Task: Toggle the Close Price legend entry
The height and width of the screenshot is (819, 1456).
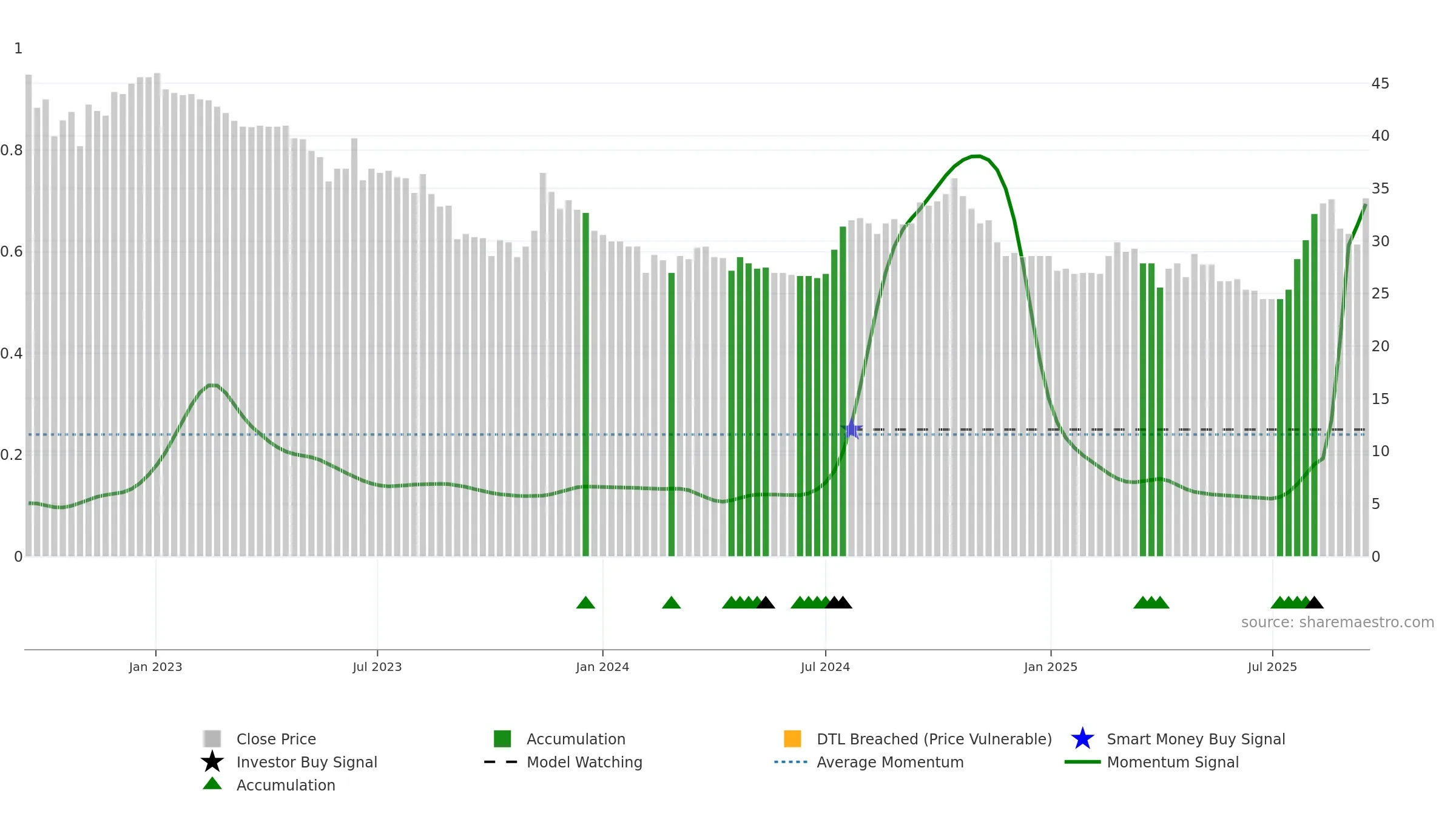Action: (276, 739)
